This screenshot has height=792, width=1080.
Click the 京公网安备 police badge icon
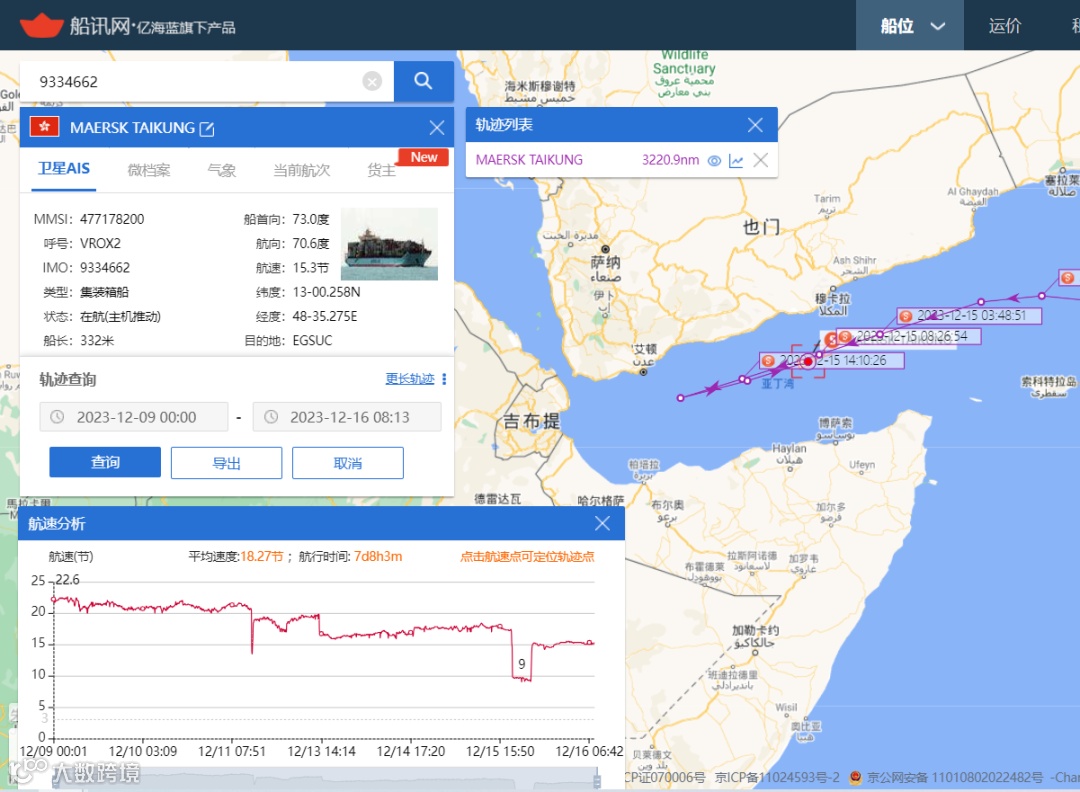pyautogui.click(x=855, y=778)
